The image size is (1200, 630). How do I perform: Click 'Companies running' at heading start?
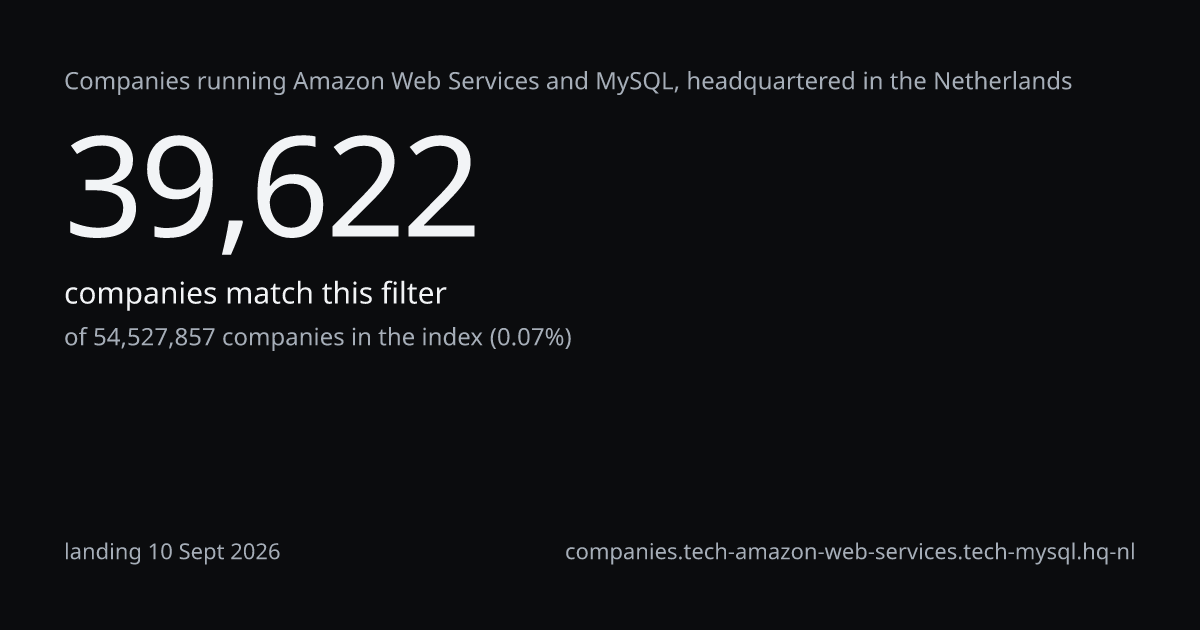point(176,82)
